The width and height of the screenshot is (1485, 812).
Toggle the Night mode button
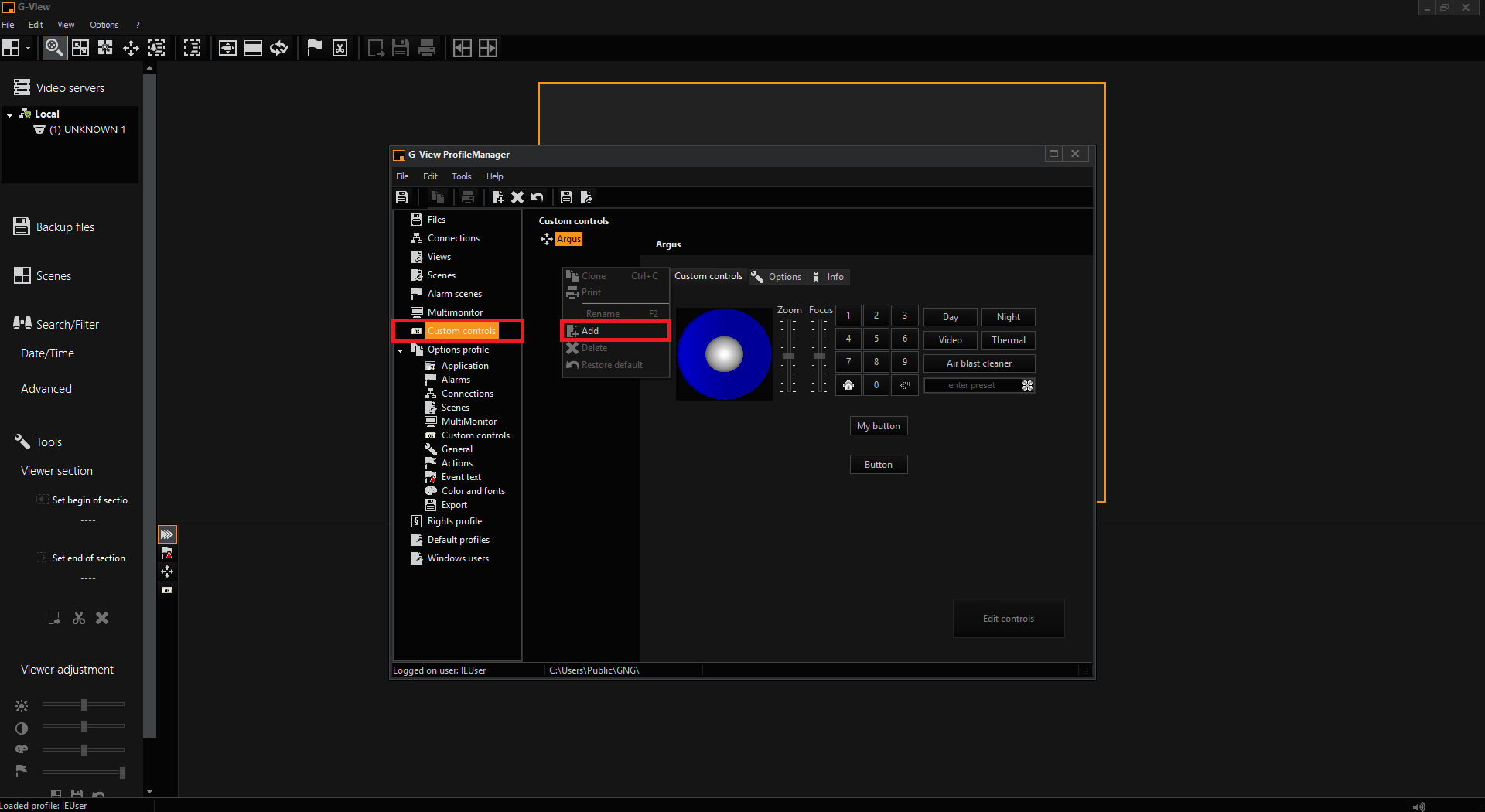[x=1008, y=317]
